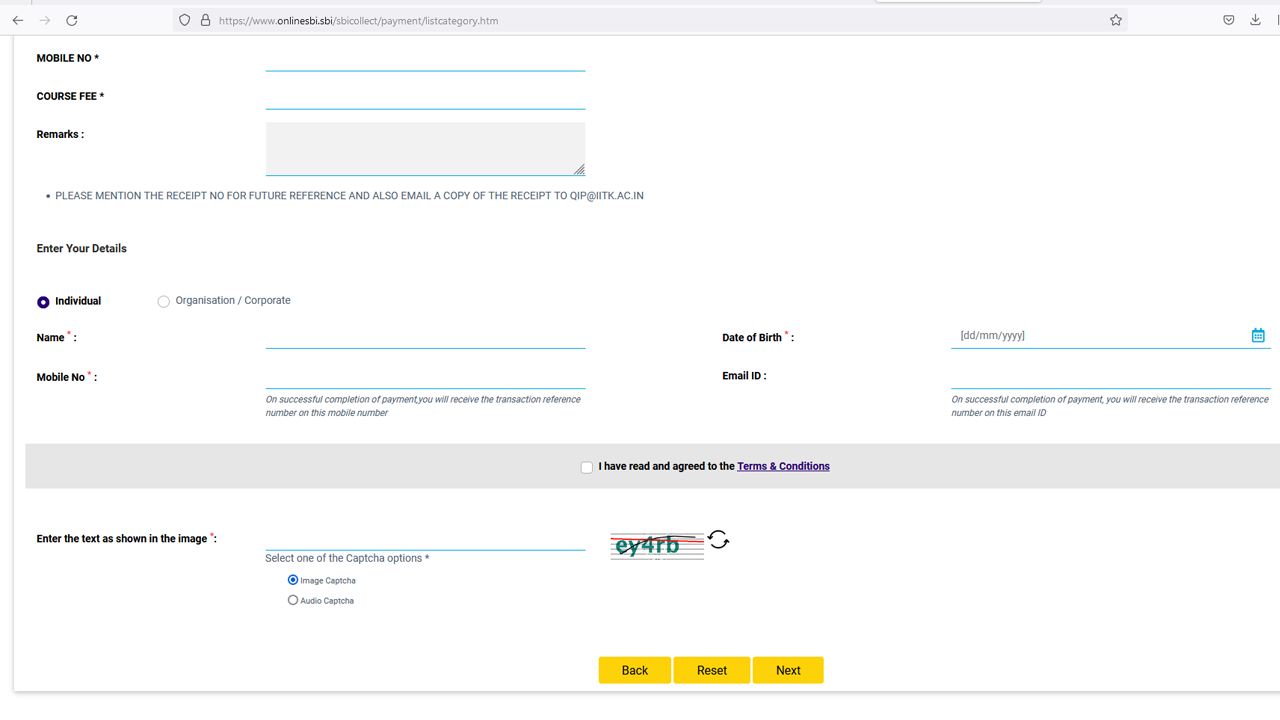This screenshot has width=1280, height=720.
Task: Focus the Email ID input field
Action: 1110,377
